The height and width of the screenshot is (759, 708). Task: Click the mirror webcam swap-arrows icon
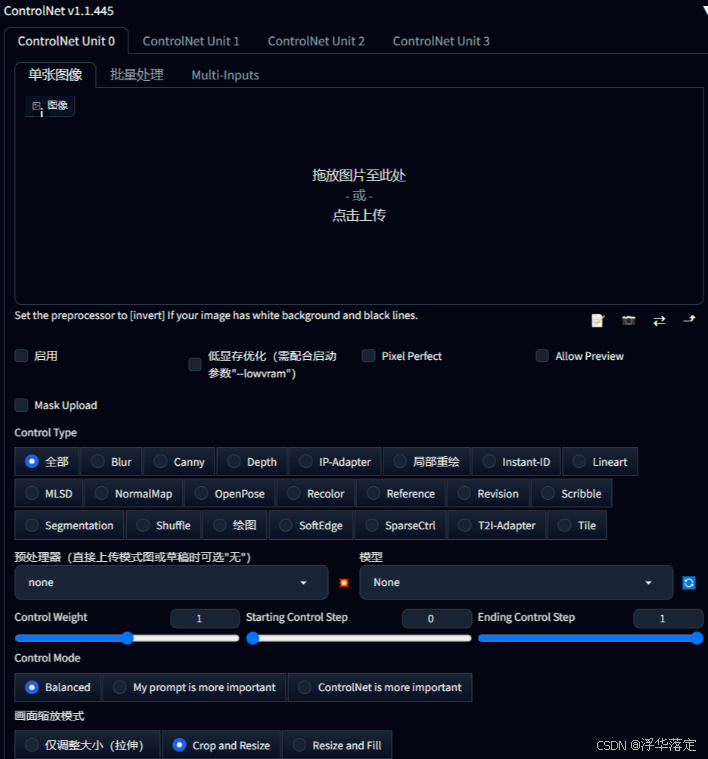pos(659,320)
